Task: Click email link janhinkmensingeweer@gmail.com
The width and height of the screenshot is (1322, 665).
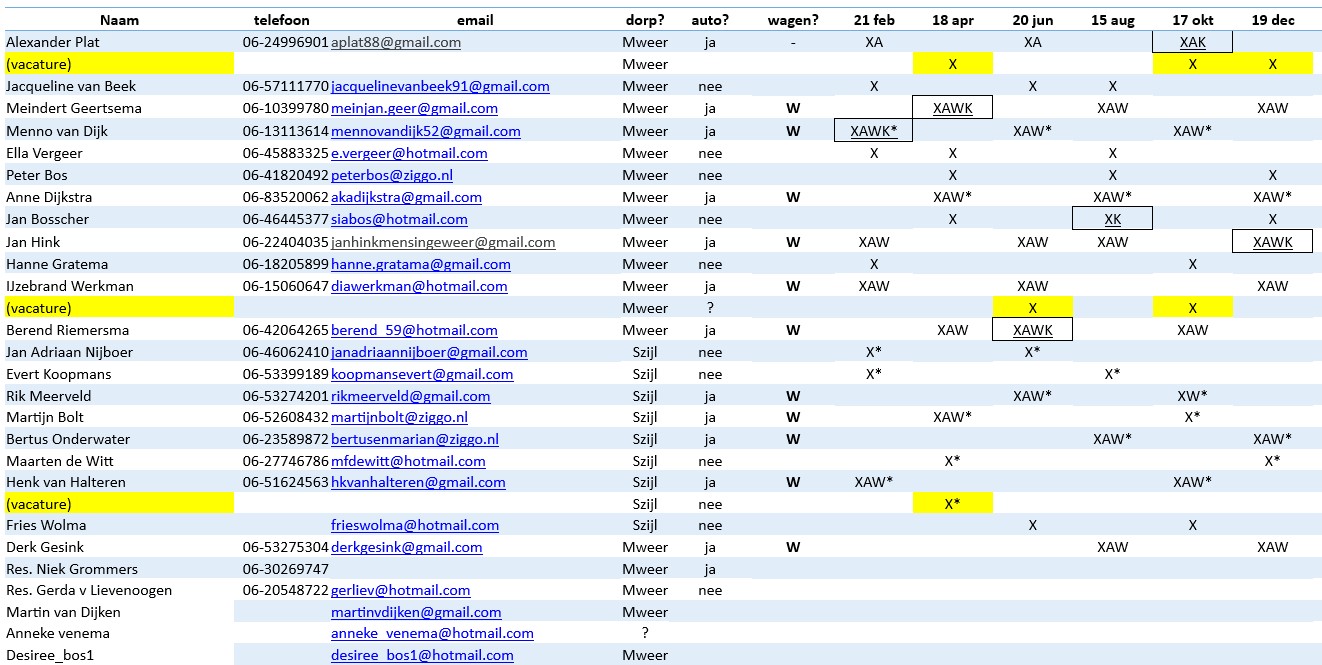Action: pyautogui.click(x=443, y=242)
